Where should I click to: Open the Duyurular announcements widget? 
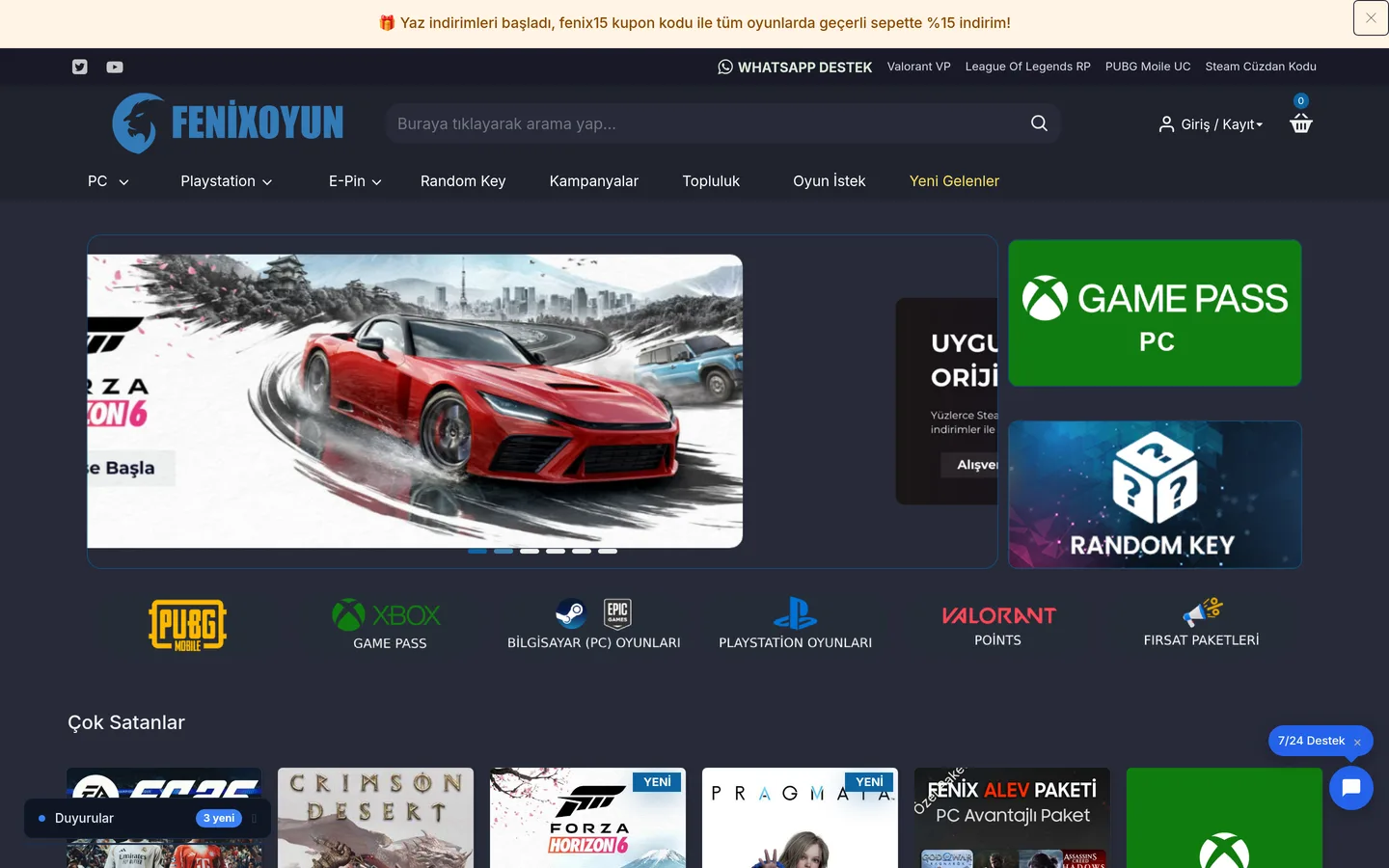click(x=148, y=818)
